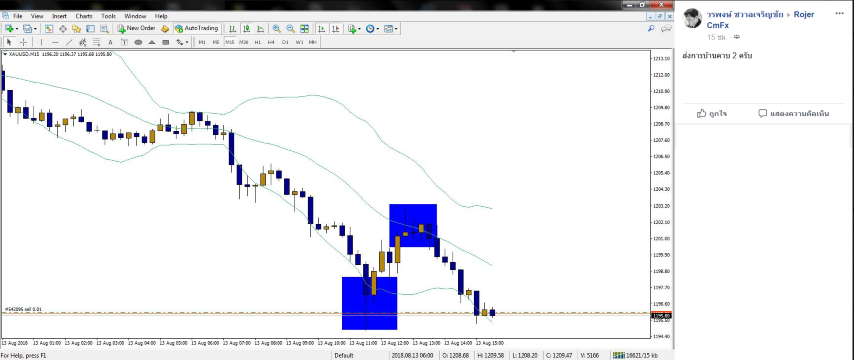Viewport: 854px width, 360px height.
Task: Switch chart to candlesticks view
Action: tap(247, 29)
